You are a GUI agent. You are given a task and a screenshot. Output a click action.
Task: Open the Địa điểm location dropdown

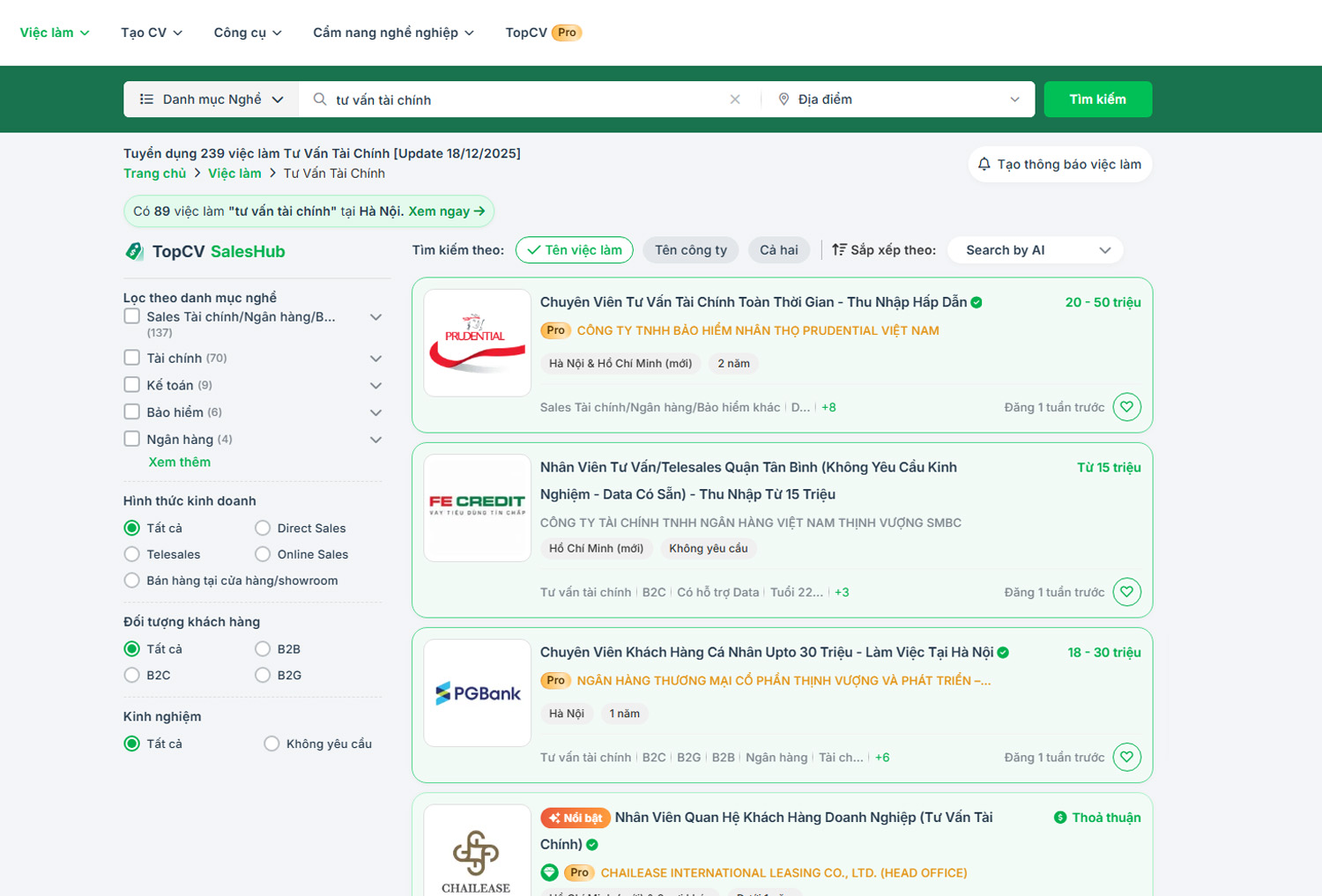point(898,100)
